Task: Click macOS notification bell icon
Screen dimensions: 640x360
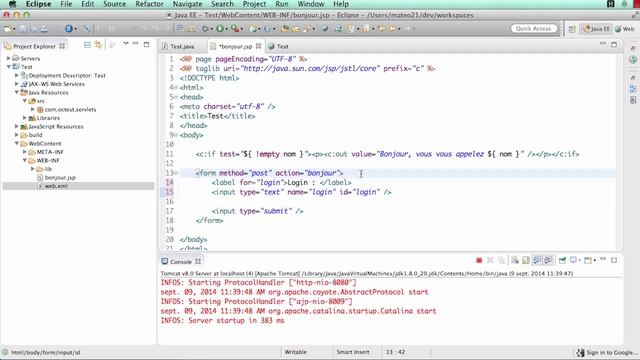Action: tap(624, 4)
